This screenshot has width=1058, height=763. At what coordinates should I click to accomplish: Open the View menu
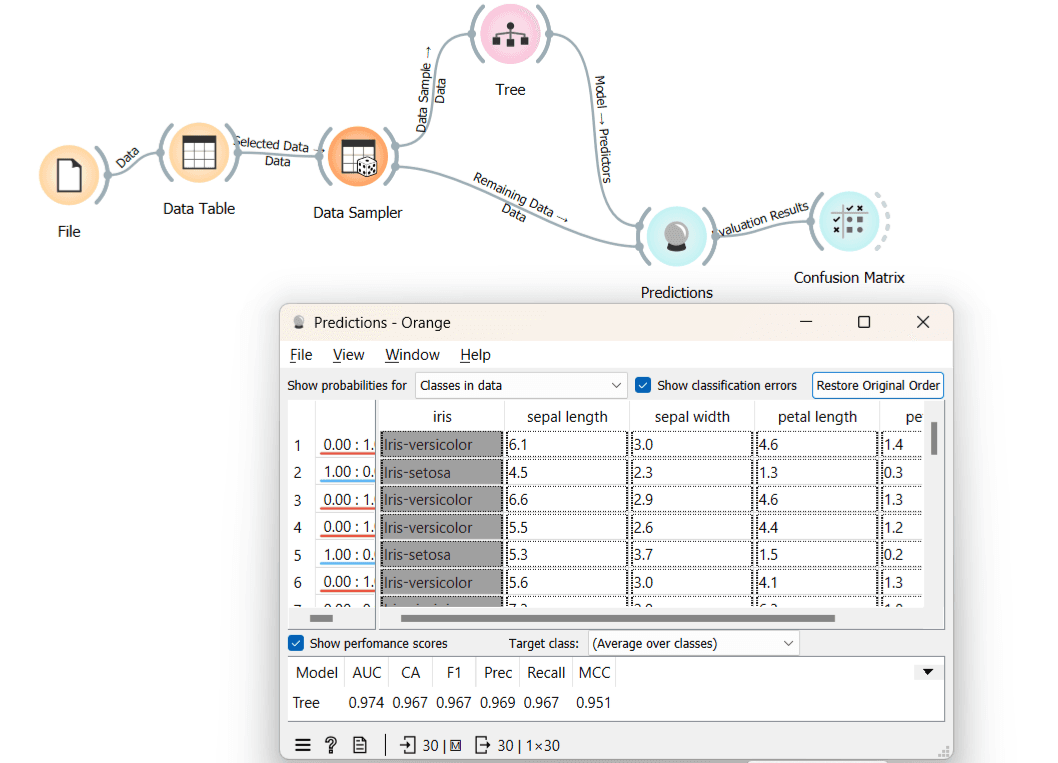point(348,355)
